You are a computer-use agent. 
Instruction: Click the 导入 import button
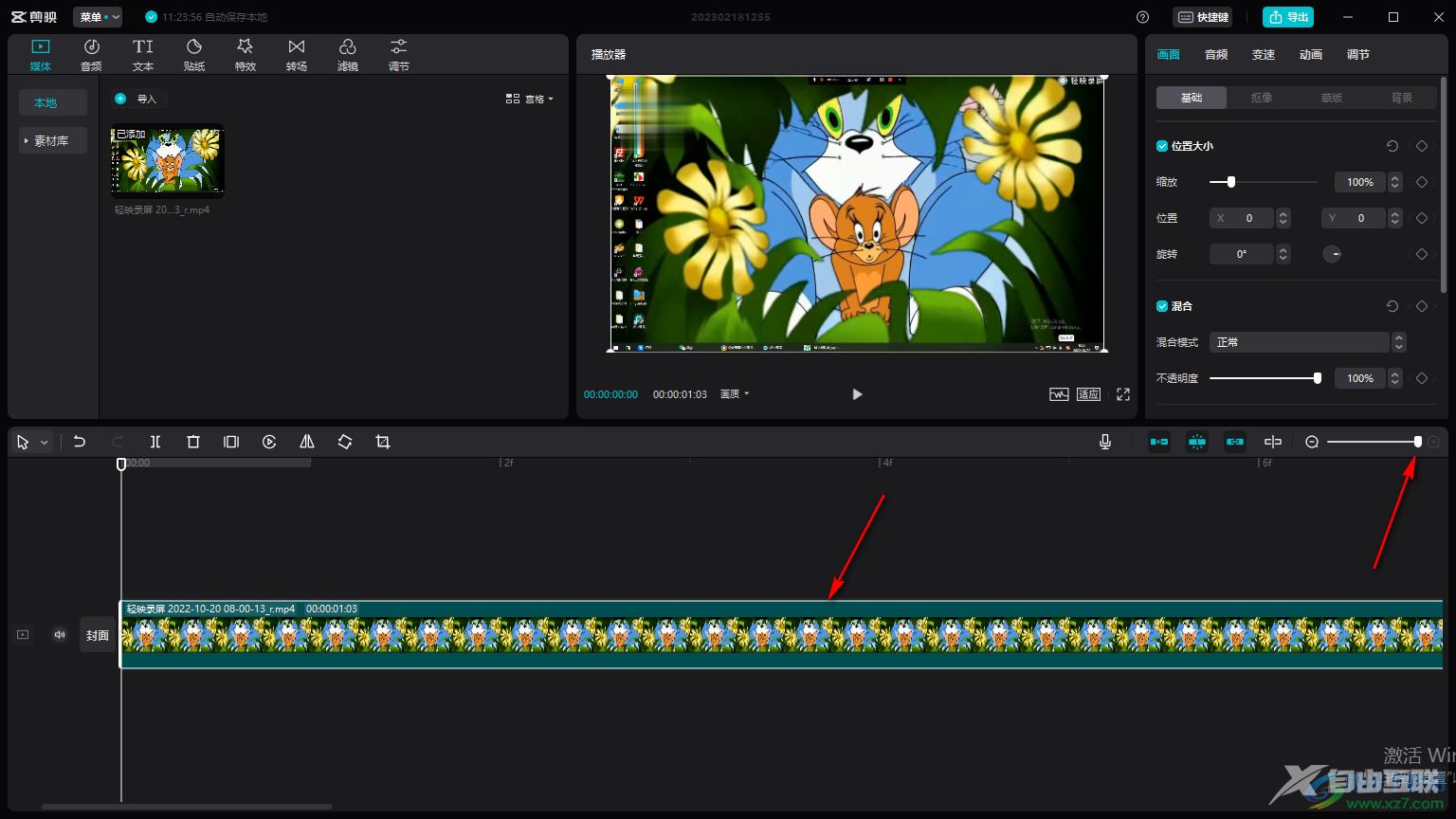pos(137,99)
